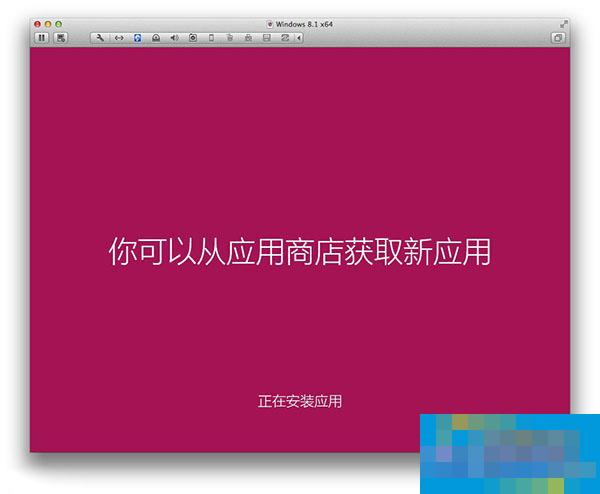The image size is (600, 494).
Task: Click the camera device icon
Action: coord(193,37)
